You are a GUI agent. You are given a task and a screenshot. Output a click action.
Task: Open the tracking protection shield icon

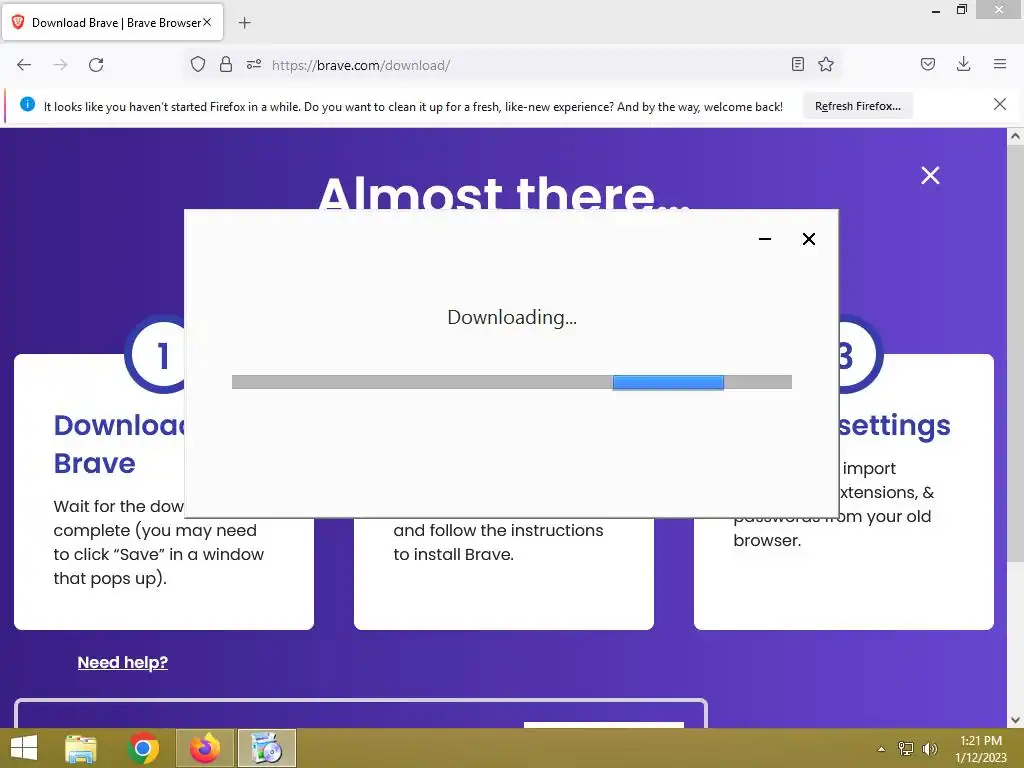click(x=198, y=65)
